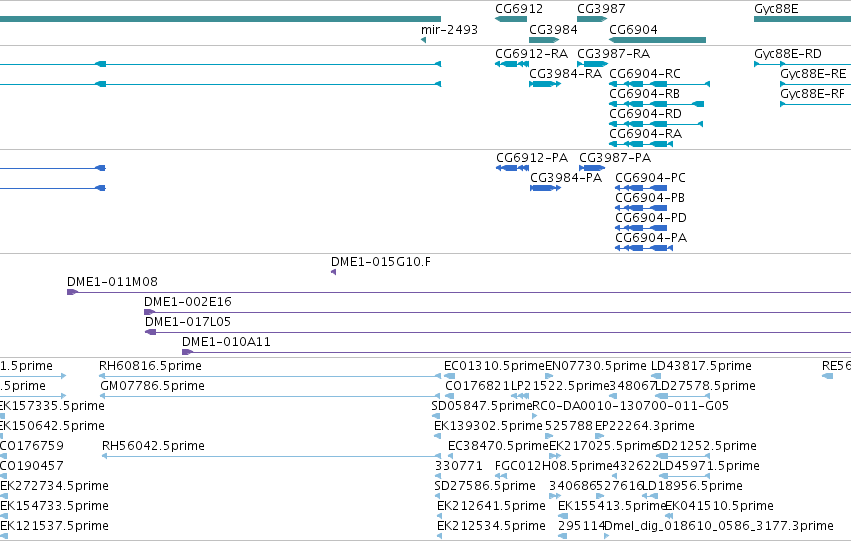Select transcript CG6904-RC label
The image size is (851, 541).
click(x=645, y=74)
